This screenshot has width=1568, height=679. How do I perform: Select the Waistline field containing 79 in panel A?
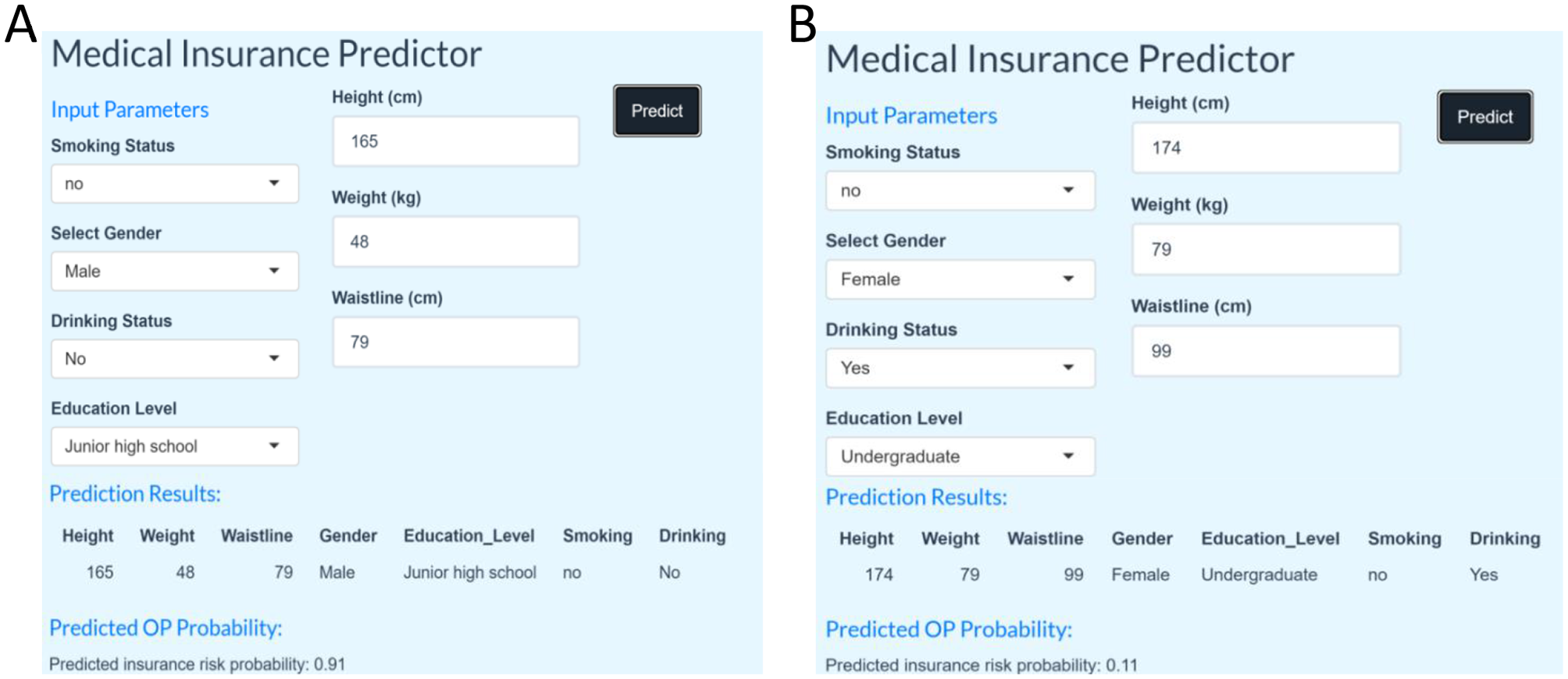point(455,341)
